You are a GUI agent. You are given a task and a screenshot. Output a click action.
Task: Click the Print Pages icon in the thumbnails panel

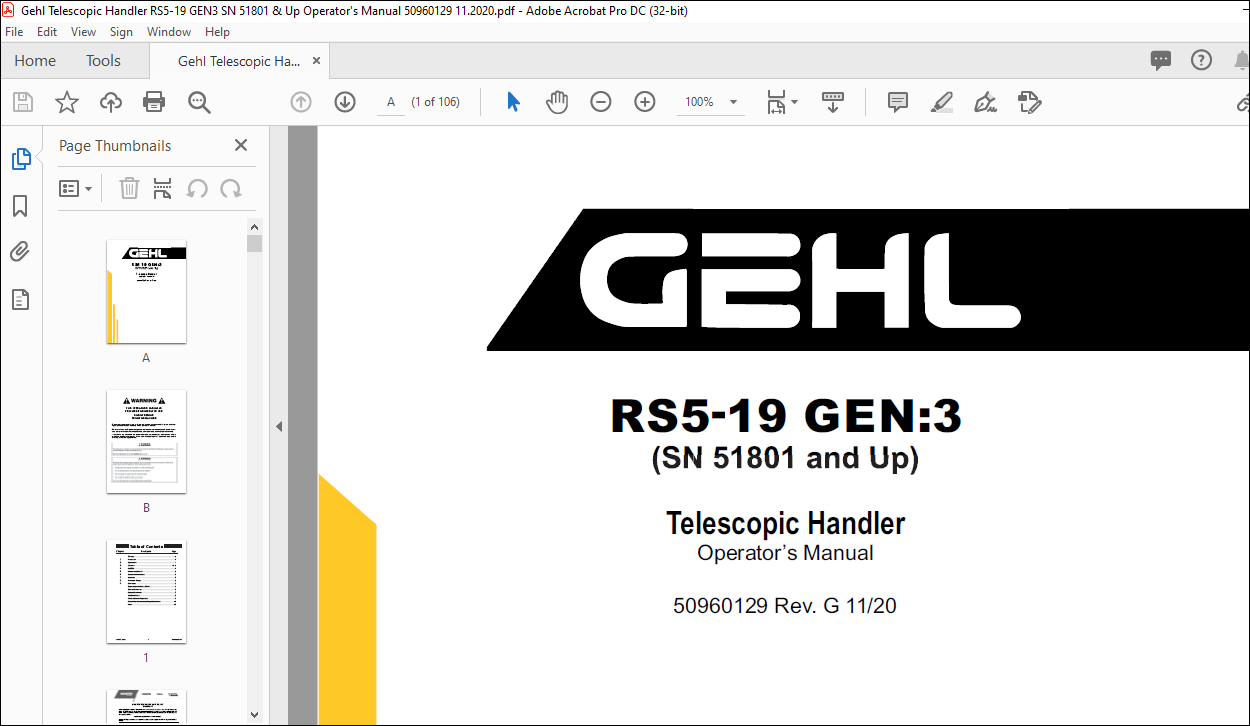[x=163, y=188]
